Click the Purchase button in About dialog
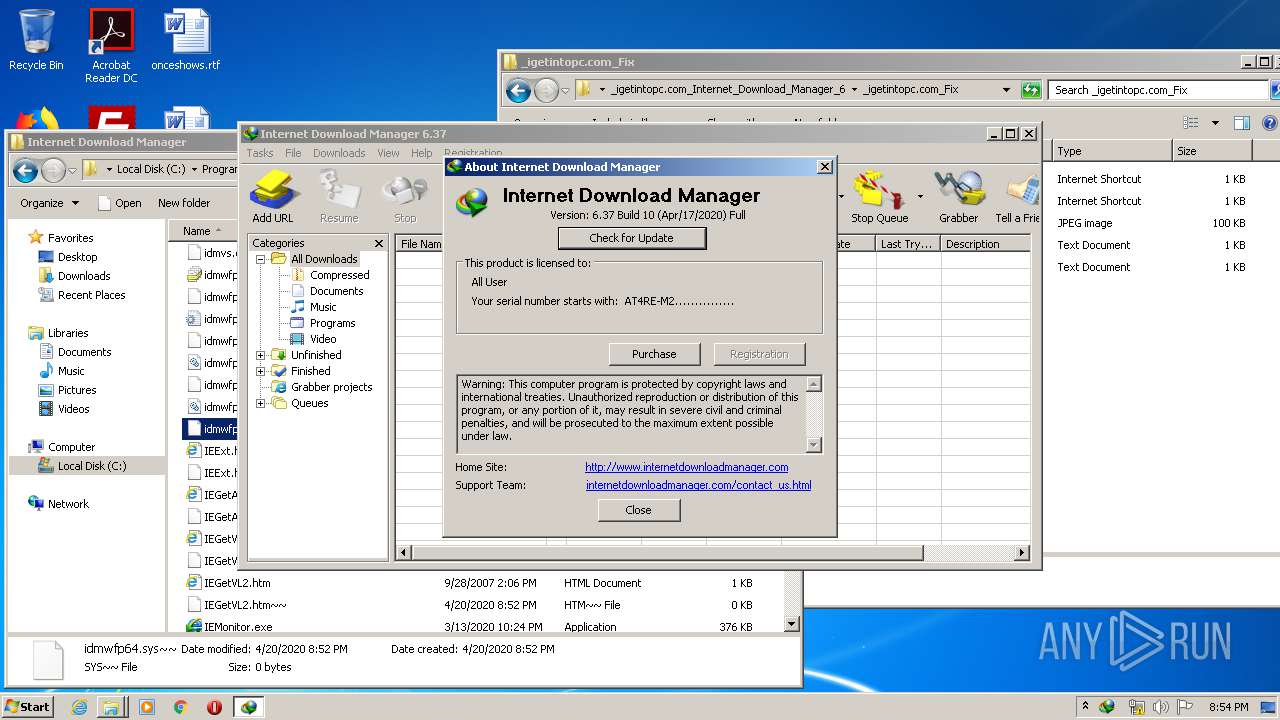Screen dimensions: 1280x720 click(654, 354)
